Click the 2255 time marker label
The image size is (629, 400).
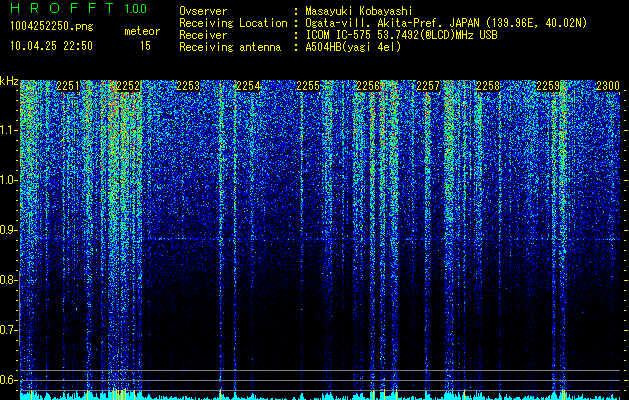[308, 86]
